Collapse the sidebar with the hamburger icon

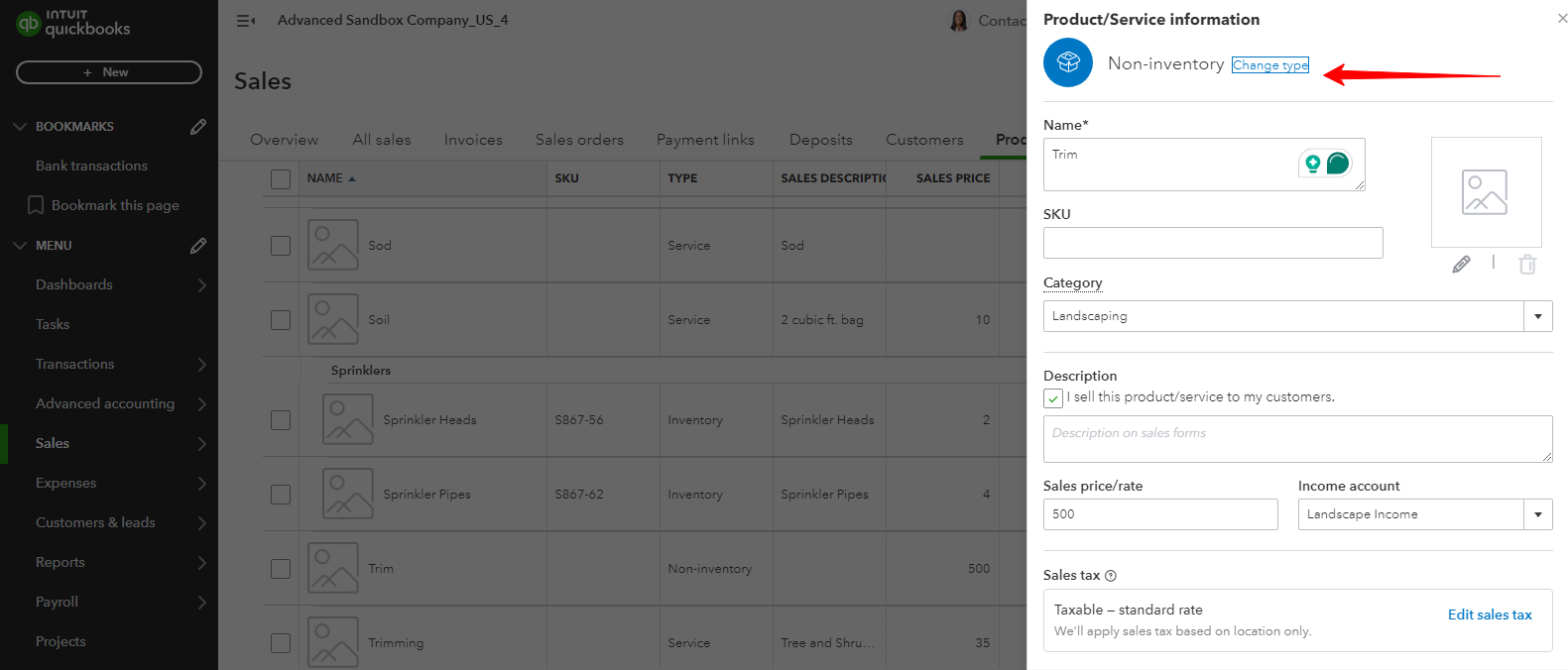pos(246,21)
